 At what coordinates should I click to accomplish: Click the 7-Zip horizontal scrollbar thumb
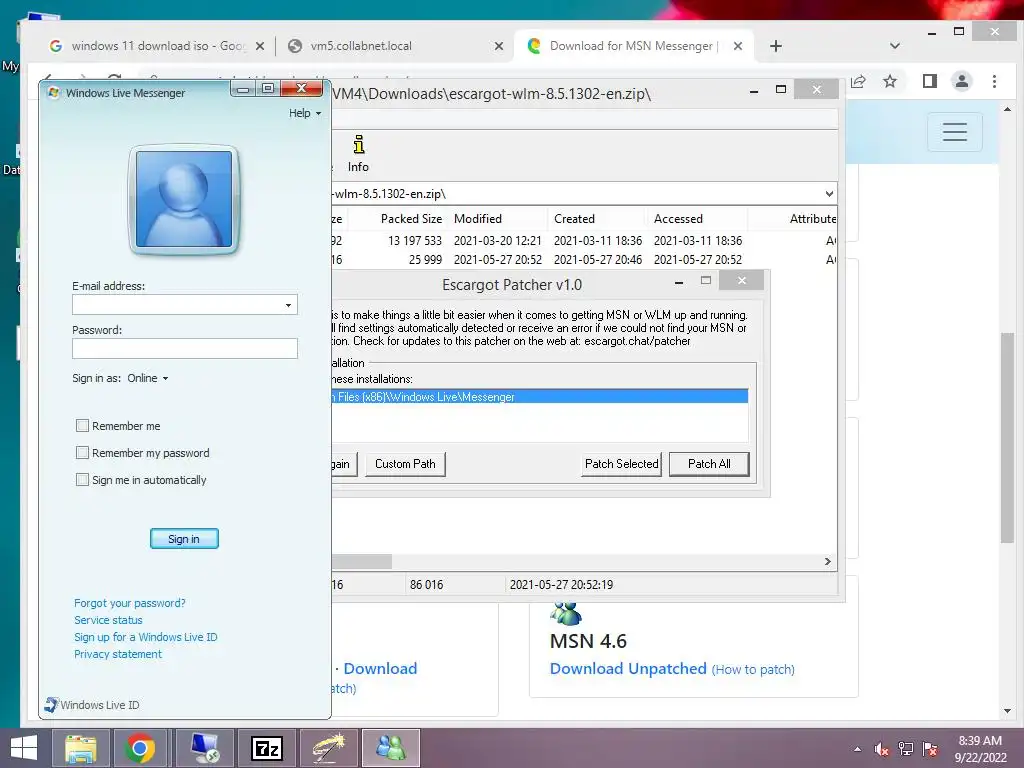[x=362, y=562]
